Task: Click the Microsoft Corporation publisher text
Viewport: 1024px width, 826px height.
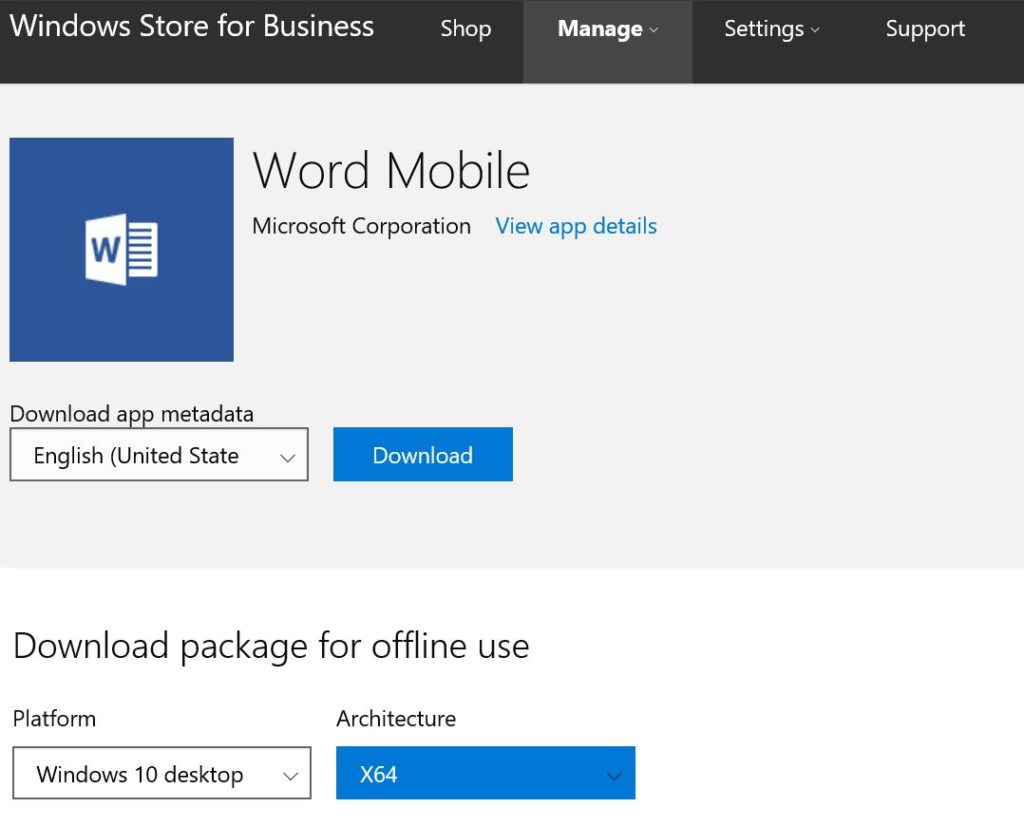Action: (361, 226)
